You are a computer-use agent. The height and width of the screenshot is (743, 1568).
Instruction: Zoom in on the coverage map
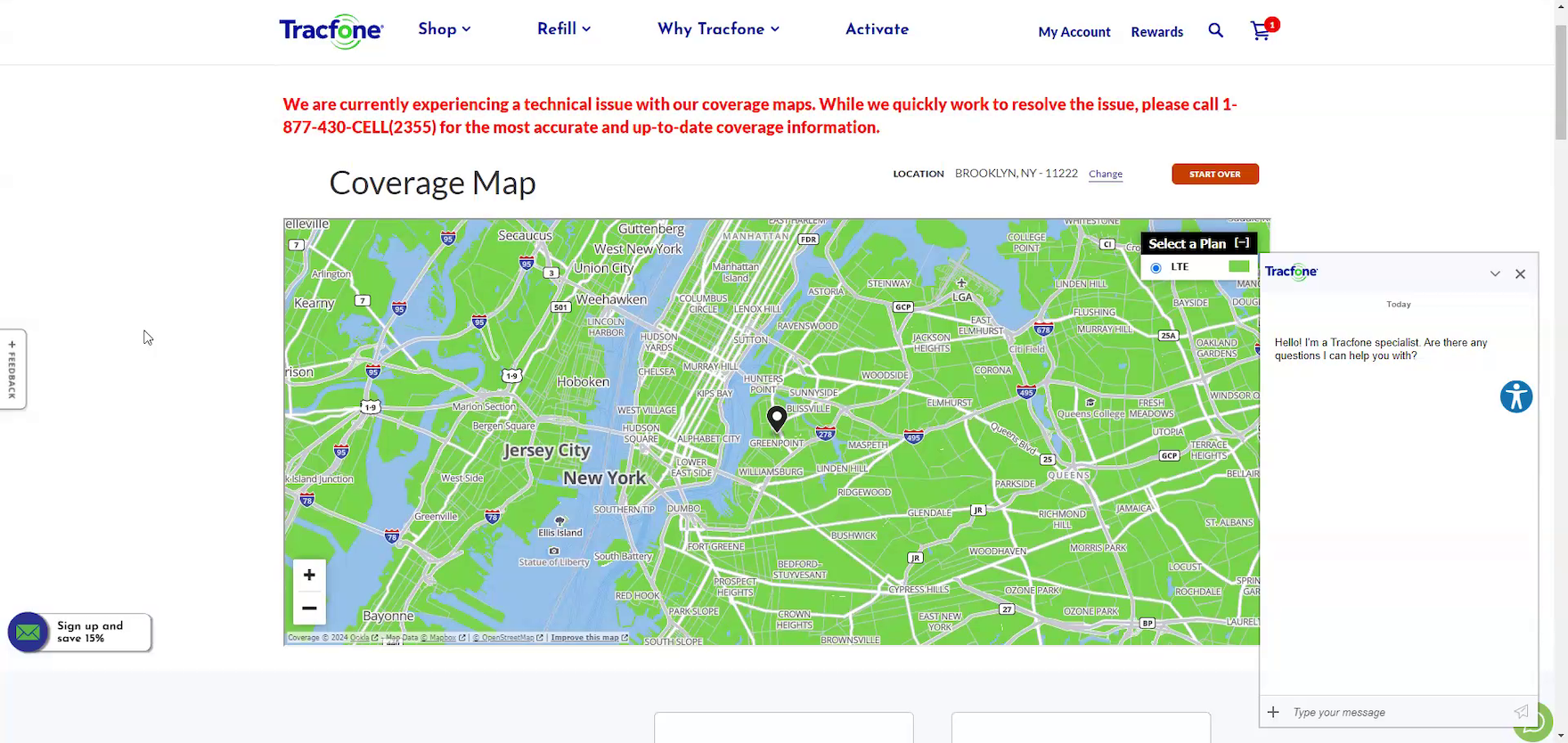point(309,576)
